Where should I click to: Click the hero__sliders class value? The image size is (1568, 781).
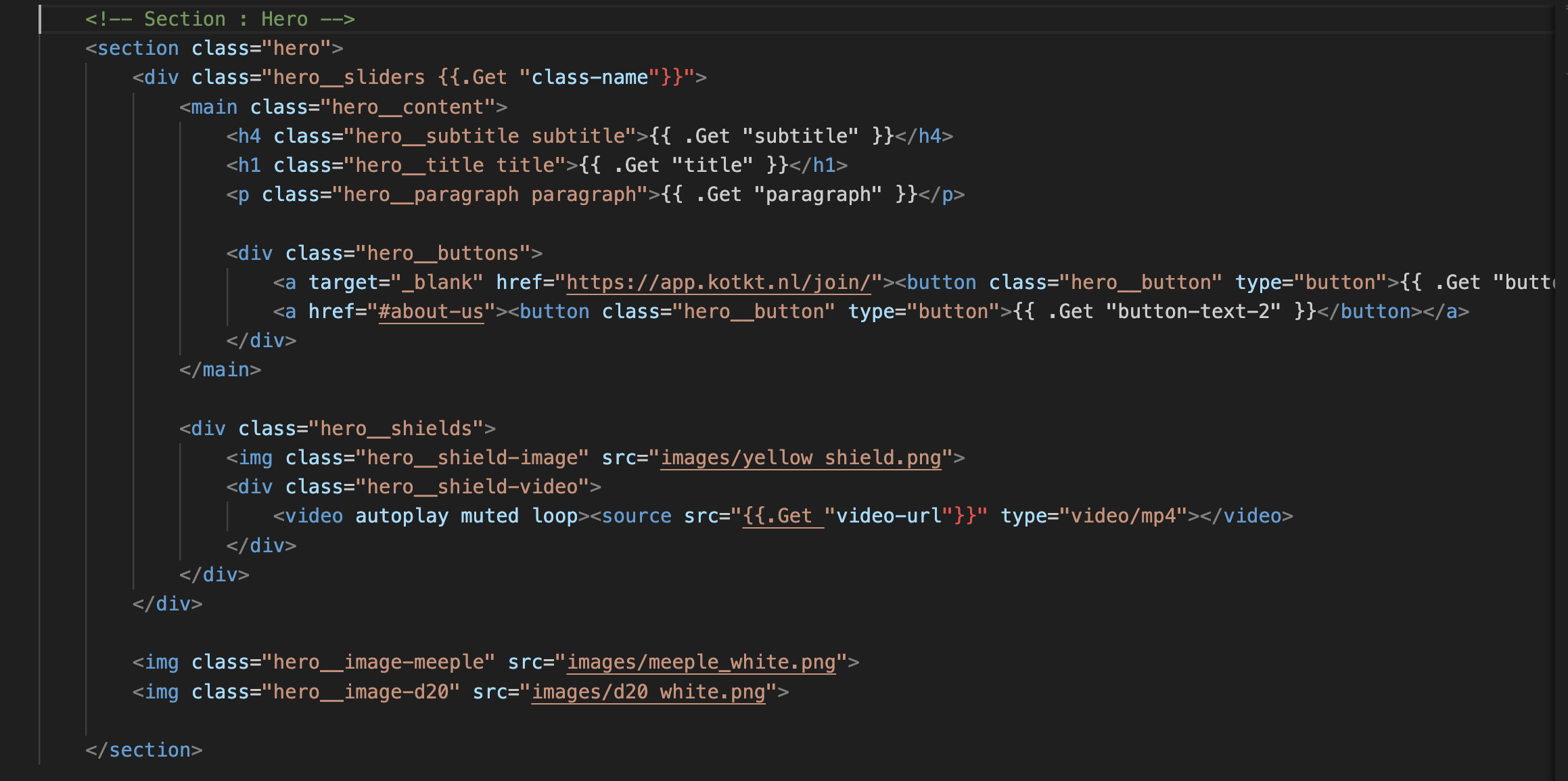click(348, 78)
